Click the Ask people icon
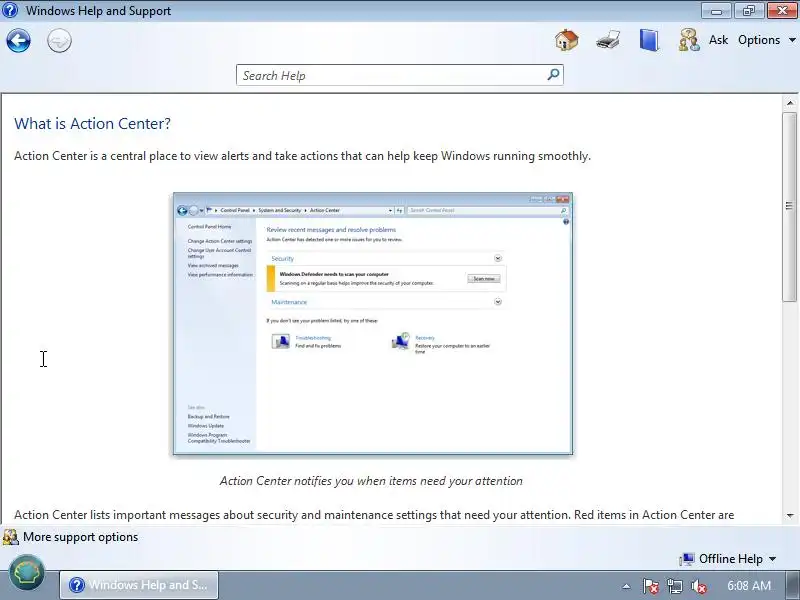 click(x=689, y=40)
